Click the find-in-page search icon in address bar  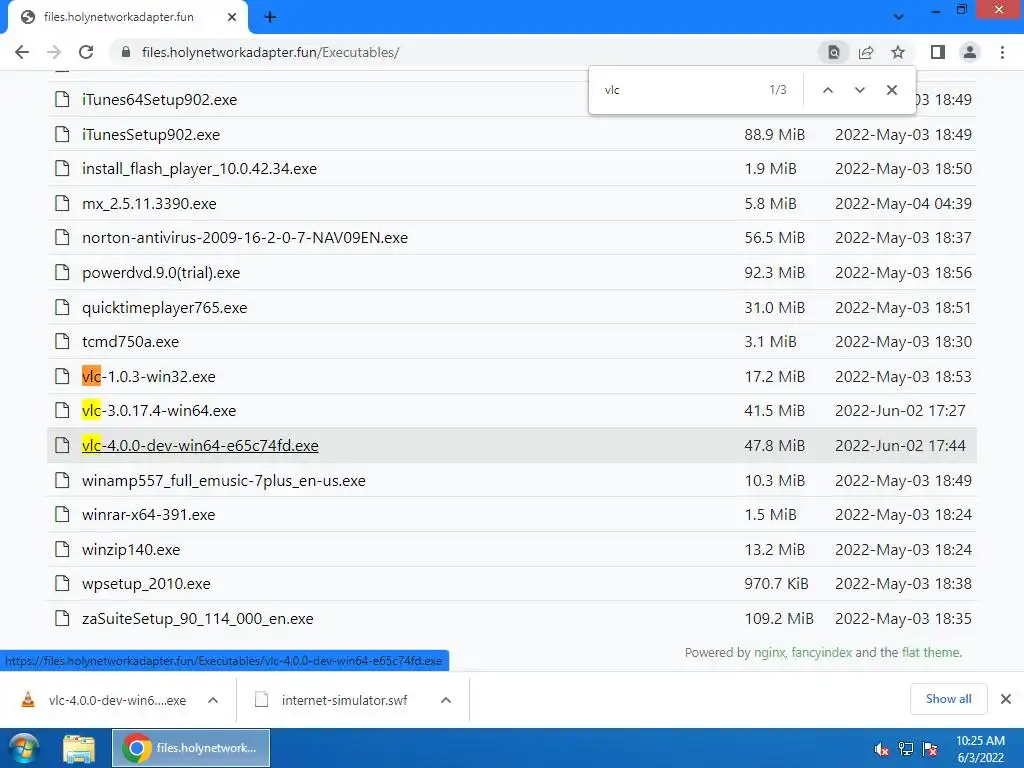coord(833,52)
